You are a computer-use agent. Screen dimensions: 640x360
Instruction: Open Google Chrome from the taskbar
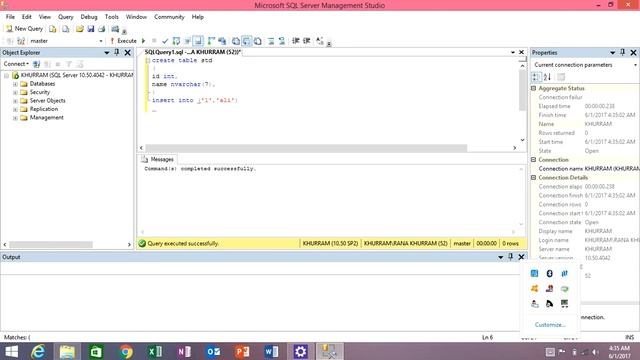pyautogui.click(x=126, y=351)
